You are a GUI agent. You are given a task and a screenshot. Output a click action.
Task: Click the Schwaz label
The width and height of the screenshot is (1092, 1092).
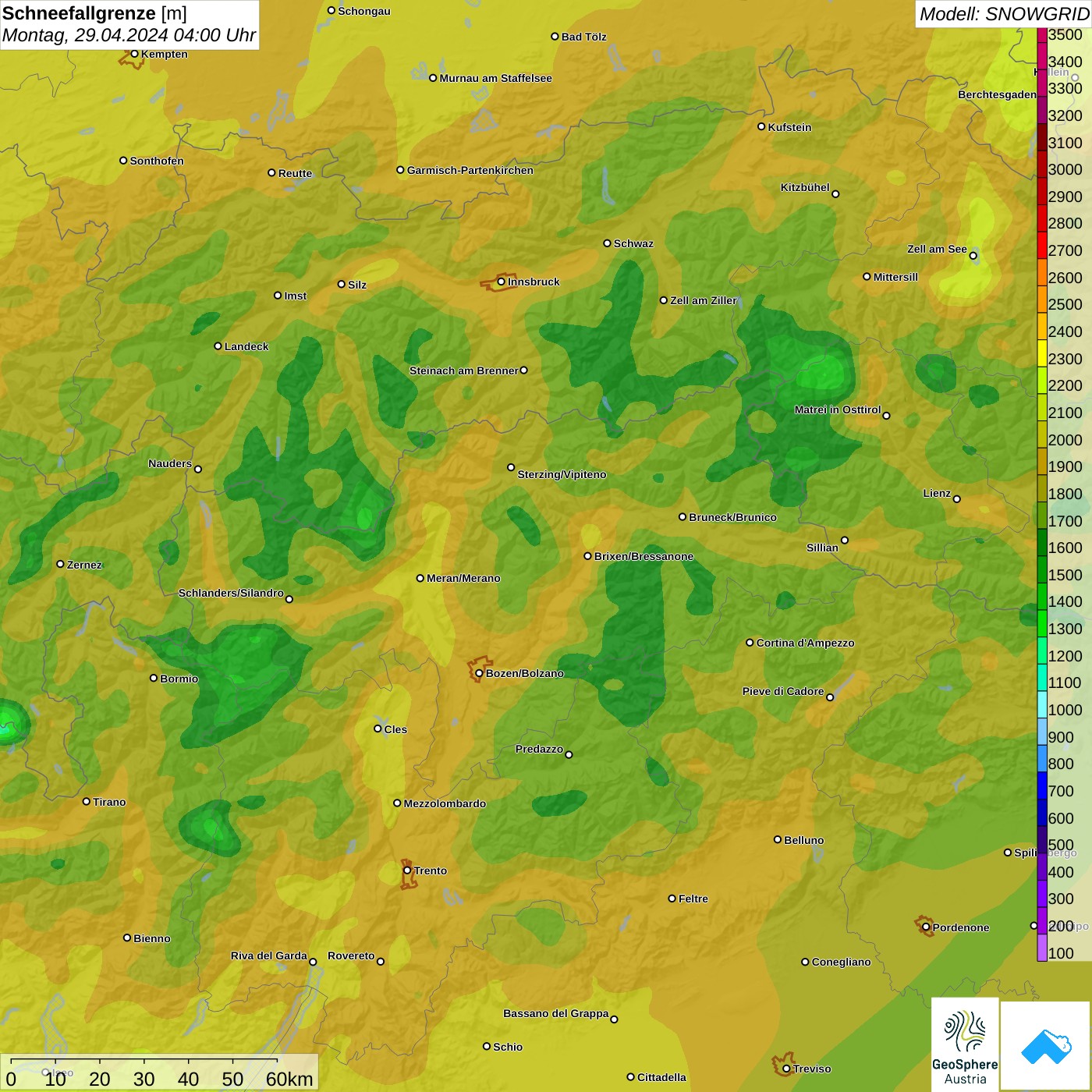point(633,243)
